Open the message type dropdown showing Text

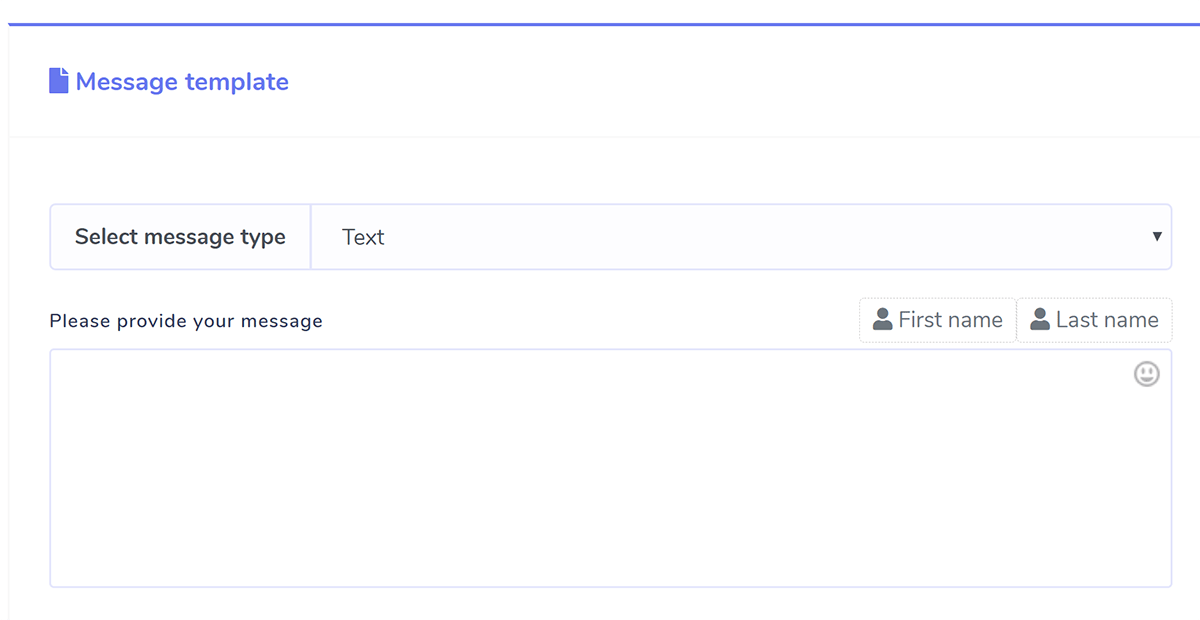coord(741,237)
